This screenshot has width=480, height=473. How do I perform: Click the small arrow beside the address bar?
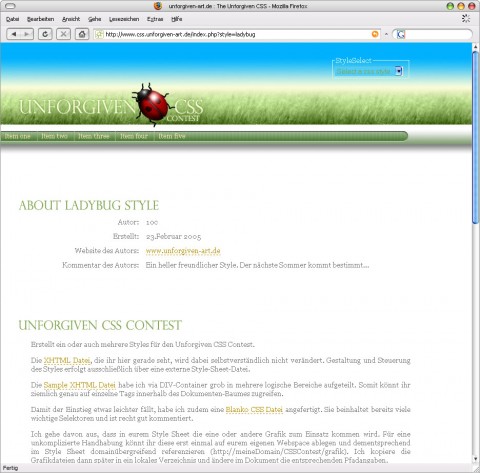pyautogui.click(x=386, y=34)
